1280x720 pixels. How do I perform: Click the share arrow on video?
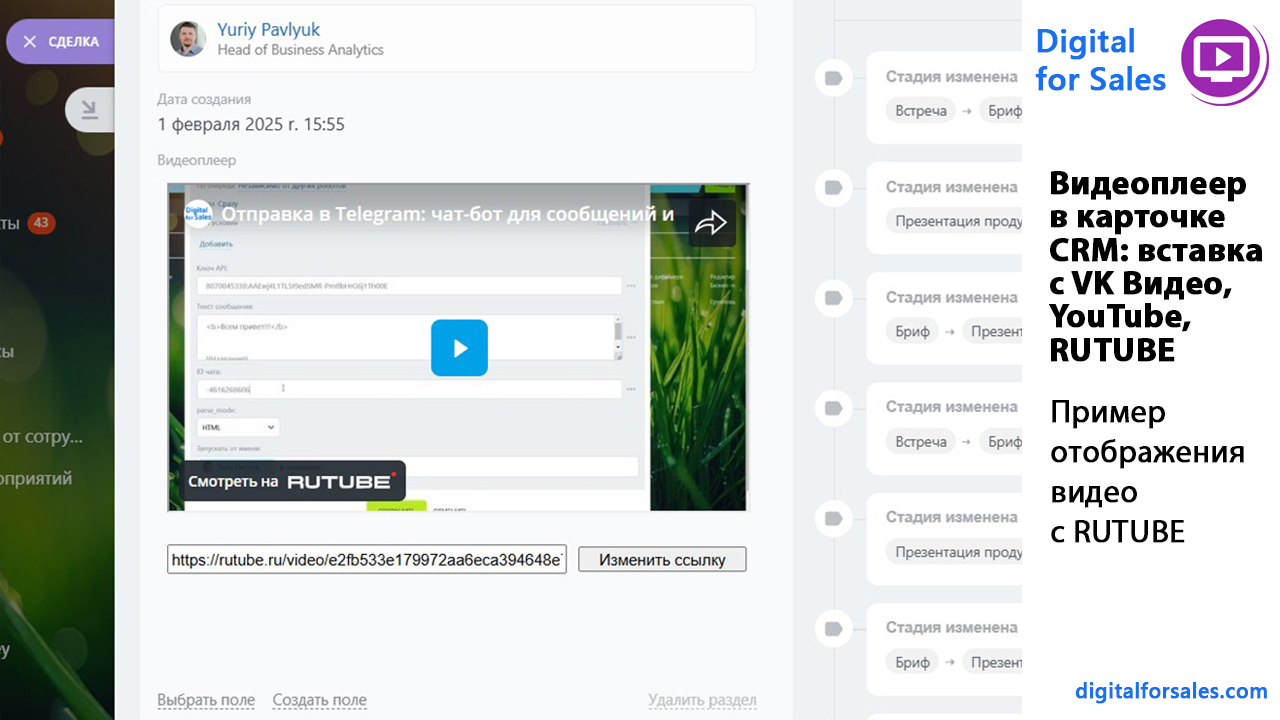(711, 223)
